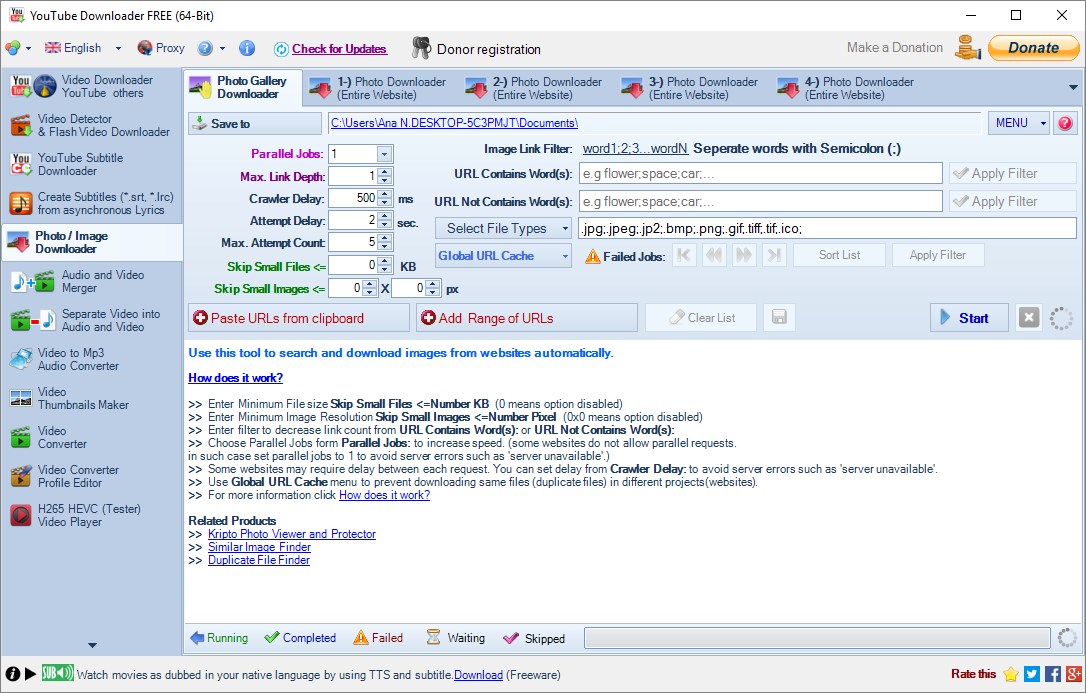
Task: Open Video to Mp3 Audio Converter
Action: pyautogui.click(x=91, y=359)
